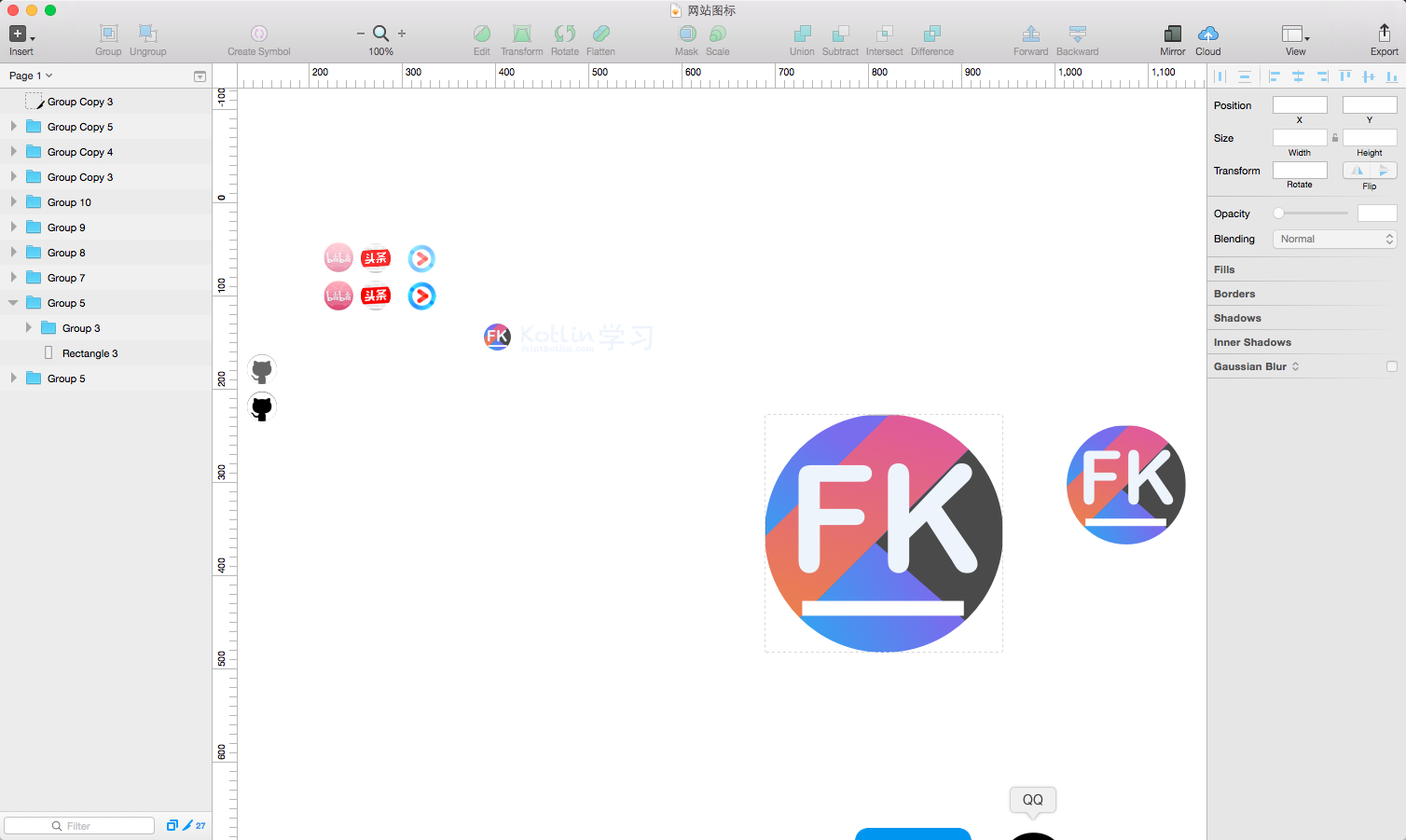Expand the Group 7 layer

tap(13, 277)
